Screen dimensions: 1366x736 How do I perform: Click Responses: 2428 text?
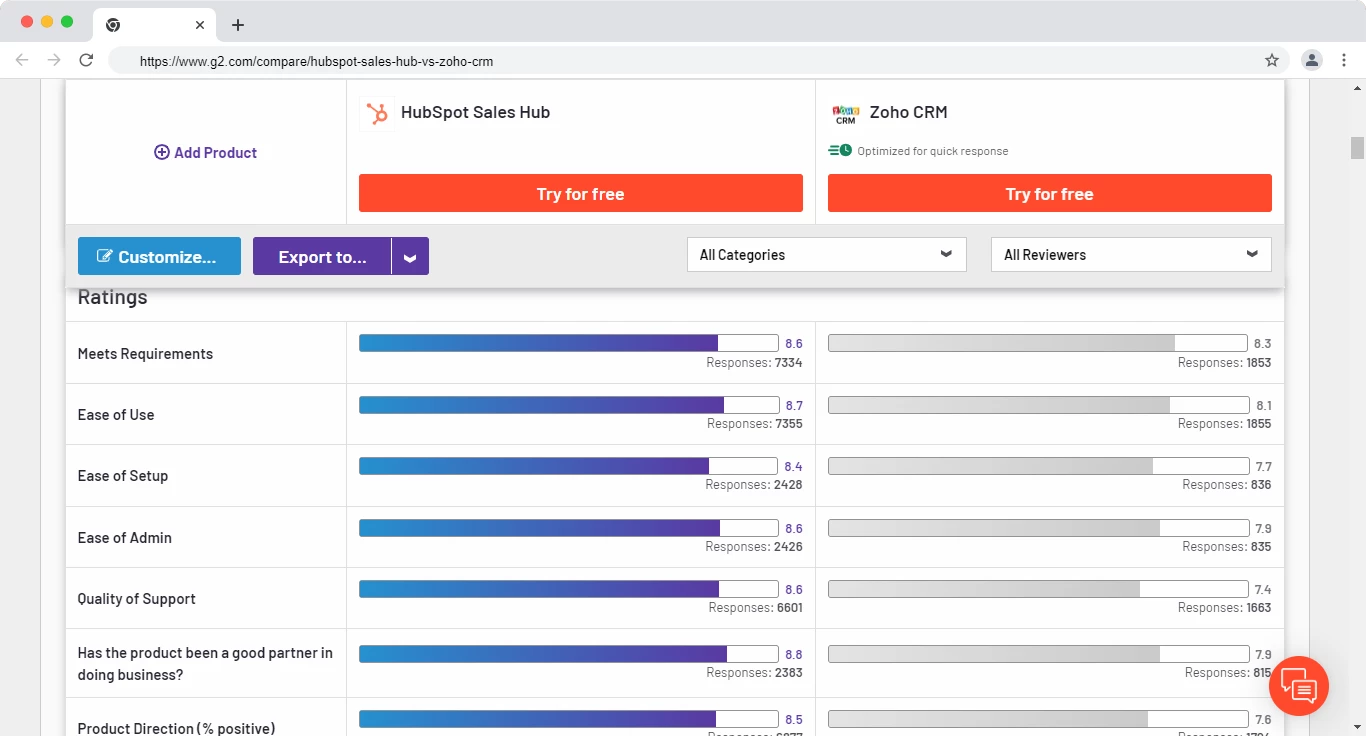coord(754,484)
